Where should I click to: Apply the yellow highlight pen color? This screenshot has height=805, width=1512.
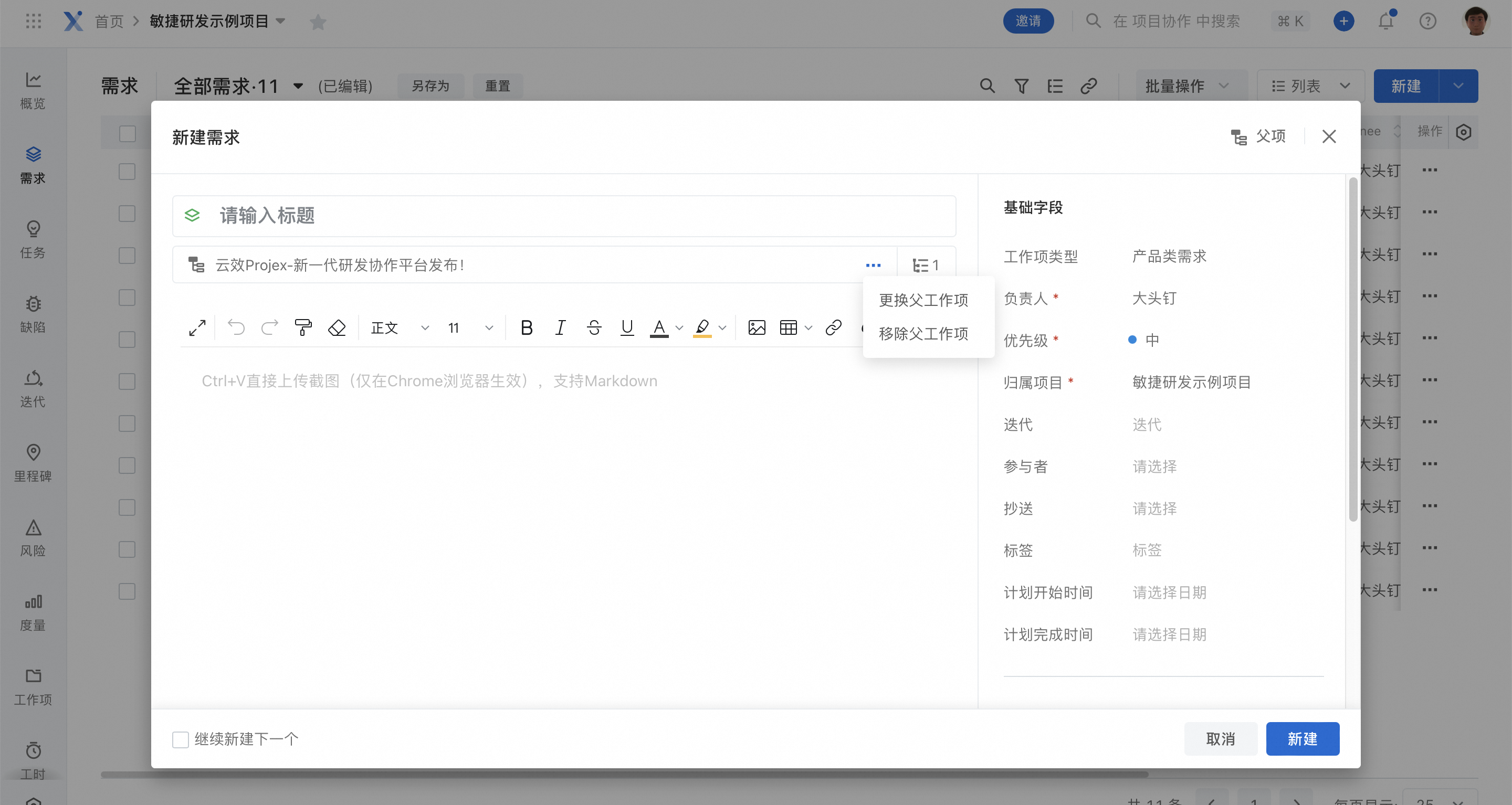[702, 327]
